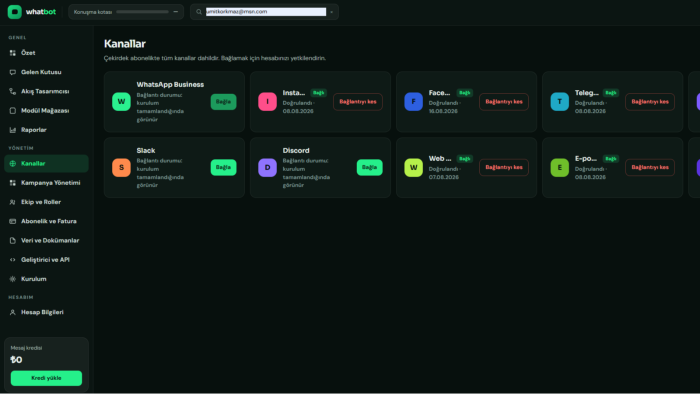Open the Özet sidebar icon
700x394 pixels.
click(x=12, y=53)
